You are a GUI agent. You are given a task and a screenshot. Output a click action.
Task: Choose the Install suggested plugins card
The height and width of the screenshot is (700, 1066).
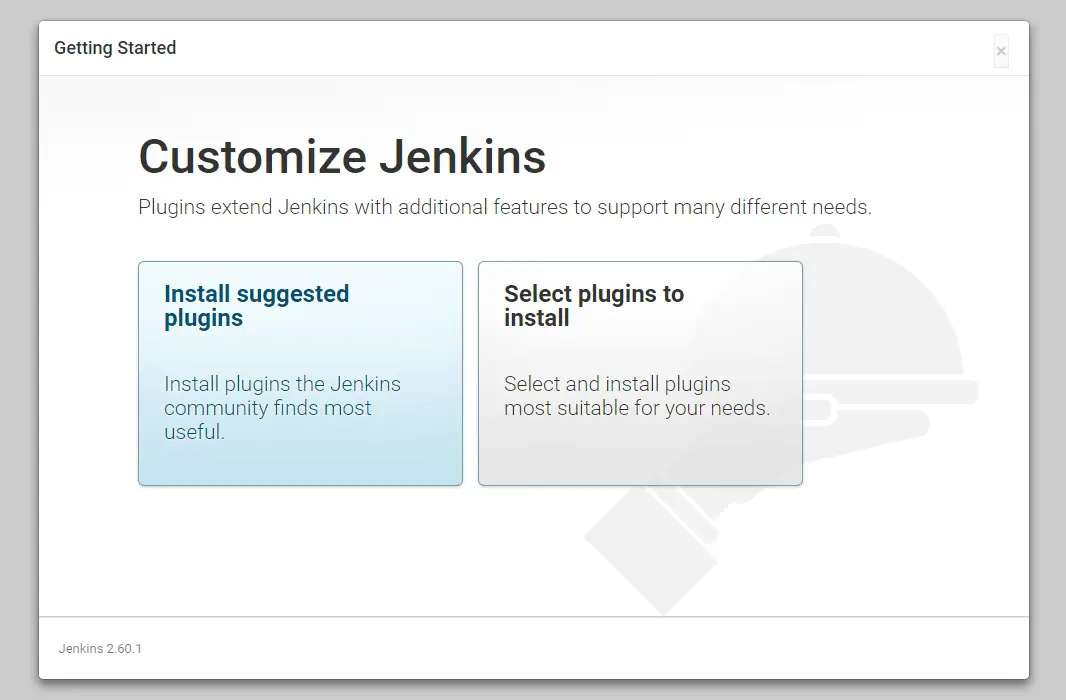point(300,373)
